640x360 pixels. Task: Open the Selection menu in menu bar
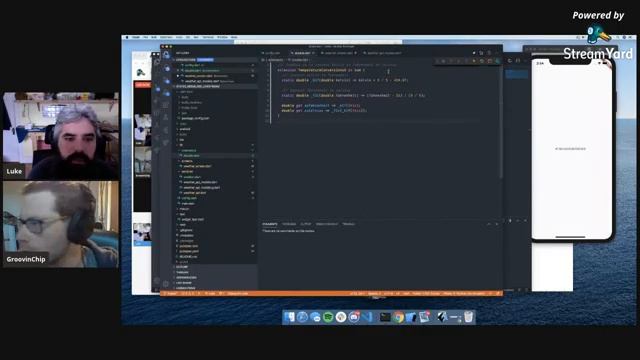166,37
